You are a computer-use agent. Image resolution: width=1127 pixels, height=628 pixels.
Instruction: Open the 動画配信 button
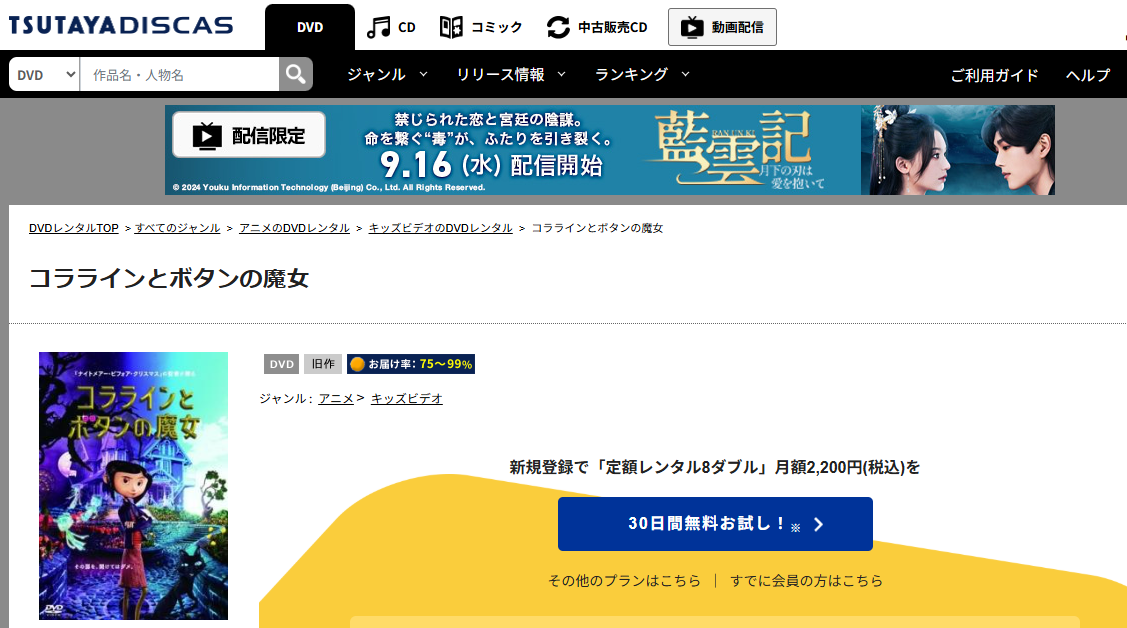(x=722, y=27)
